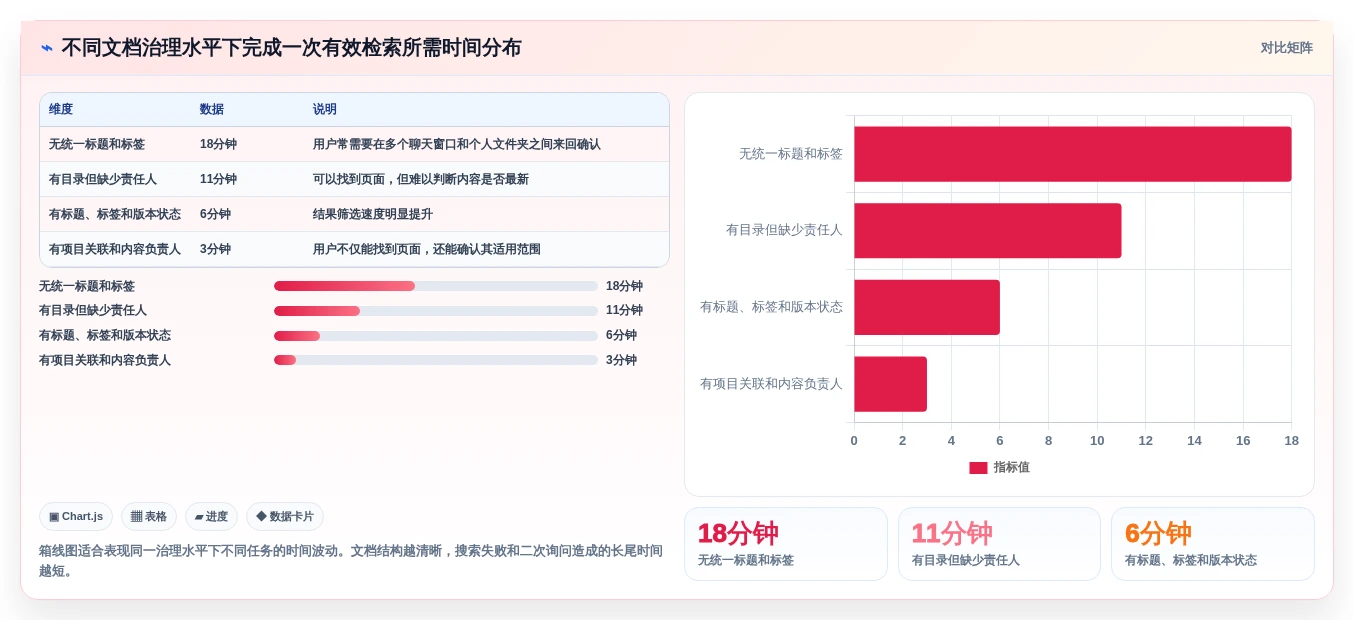Screen dimensions: 1354x620
Task: Click description 可以找到页面，但难以判断内容是否最新
Action: coord(421,180)
